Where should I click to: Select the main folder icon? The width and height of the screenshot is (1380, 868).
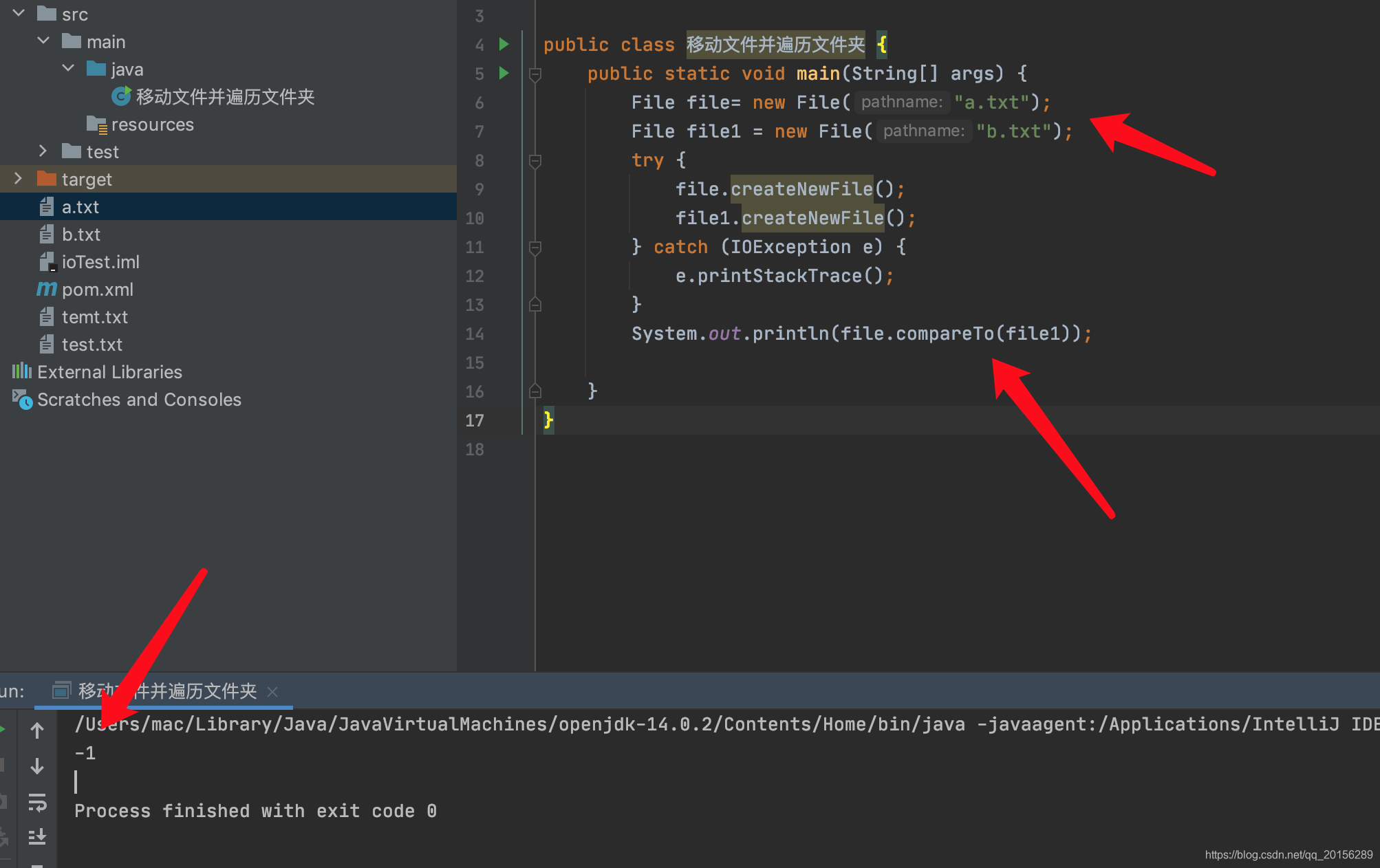coord(71,41)
